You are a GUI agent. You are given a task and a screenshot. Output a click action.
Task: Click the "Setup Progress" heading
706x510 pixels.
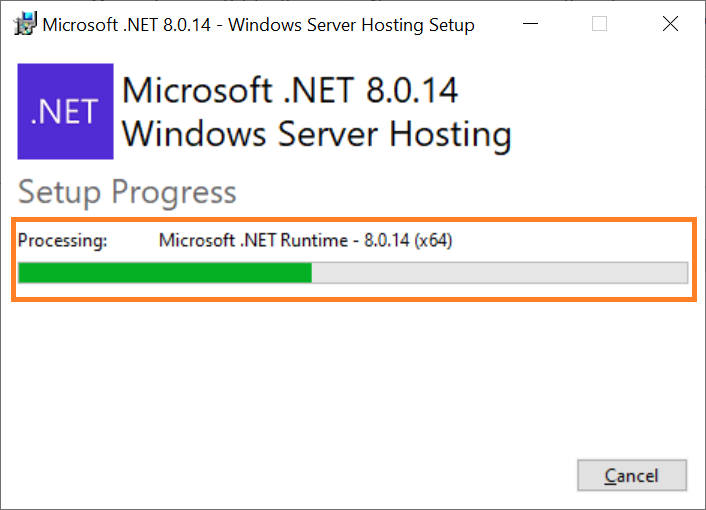point(127,193)
